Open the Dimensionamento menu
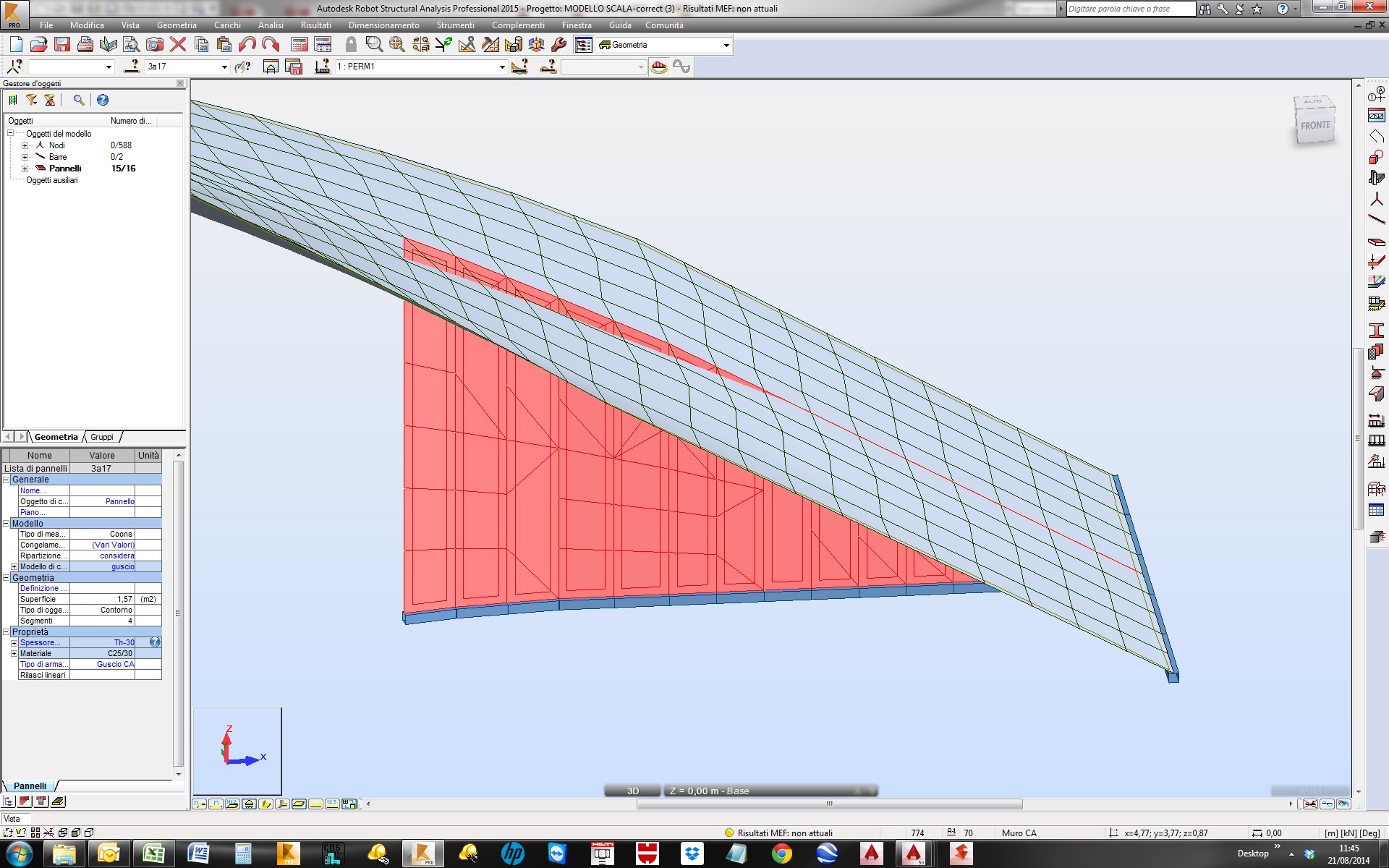1389x868 pixels. (383, 25)
